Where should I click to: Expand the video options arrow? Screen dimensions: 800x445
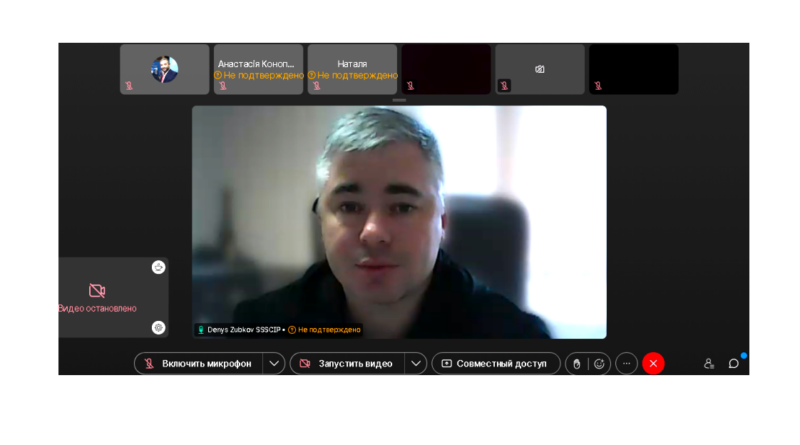click(x=416, y=364)
